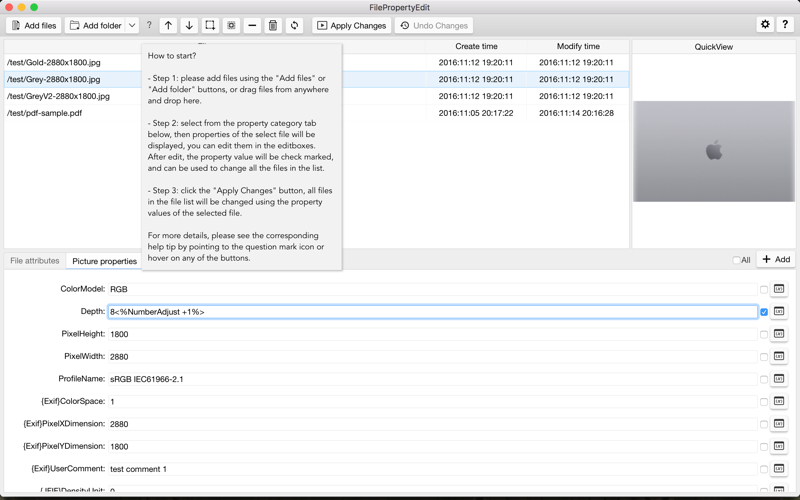Click modify time 2016:11:14 20:16:28 cell
This screenshot has height=500, width=800.
pyautogui.click(x=576, y=113)
